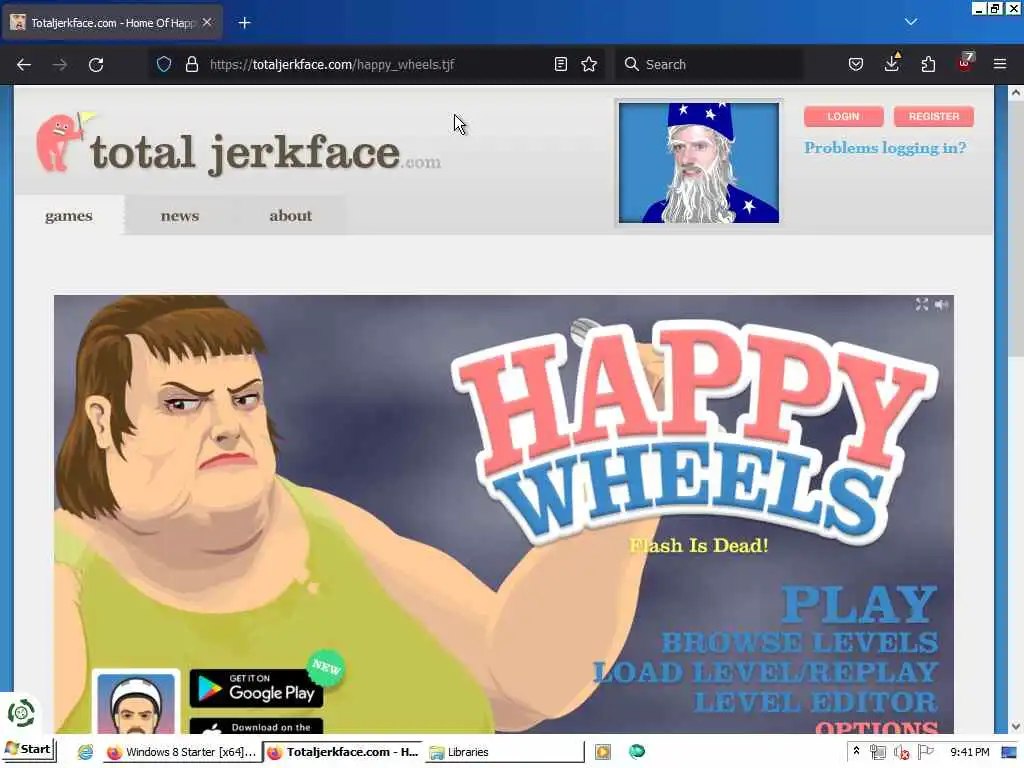
Task: Choose BROWSE LEVELS in the game menu
Action: 800,643
